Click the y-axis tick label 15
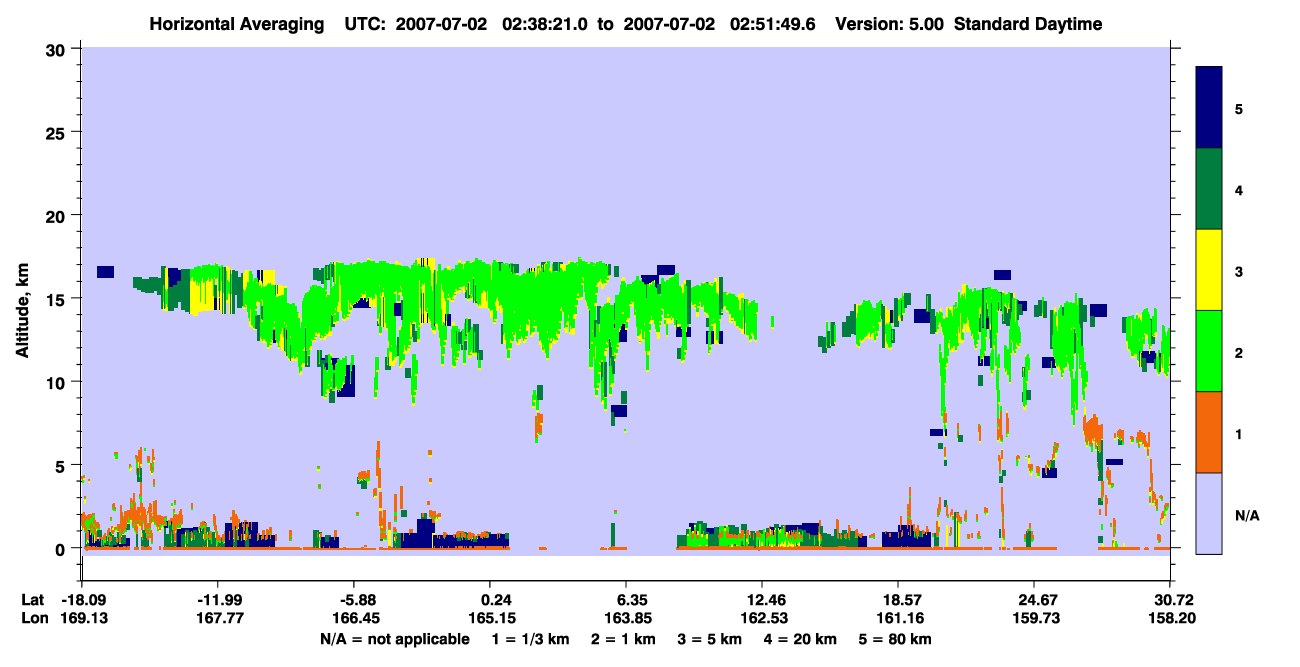 (58, 299)
